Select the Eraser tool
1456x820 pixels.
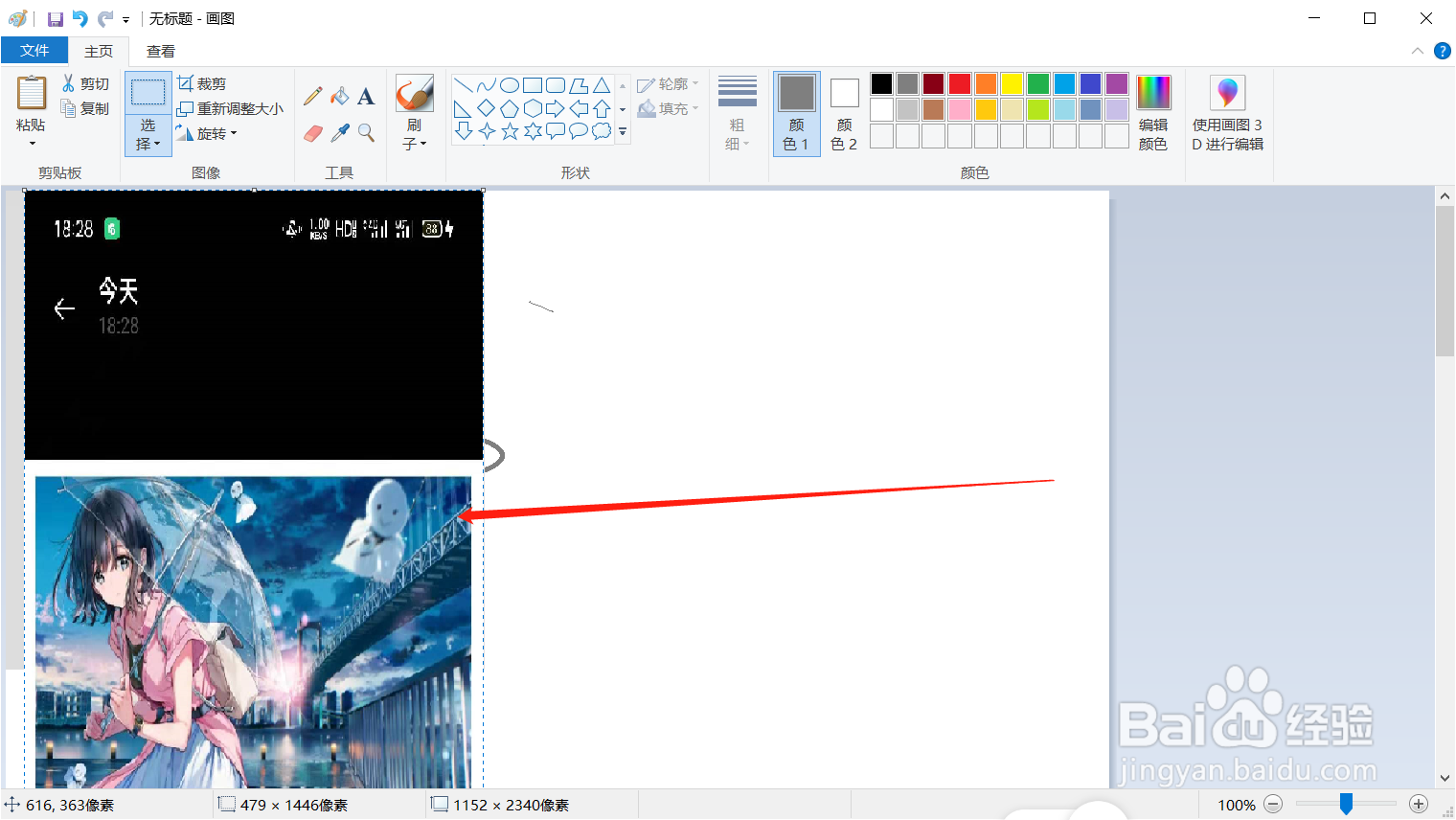pyautogui.click(x=313, y=133)
